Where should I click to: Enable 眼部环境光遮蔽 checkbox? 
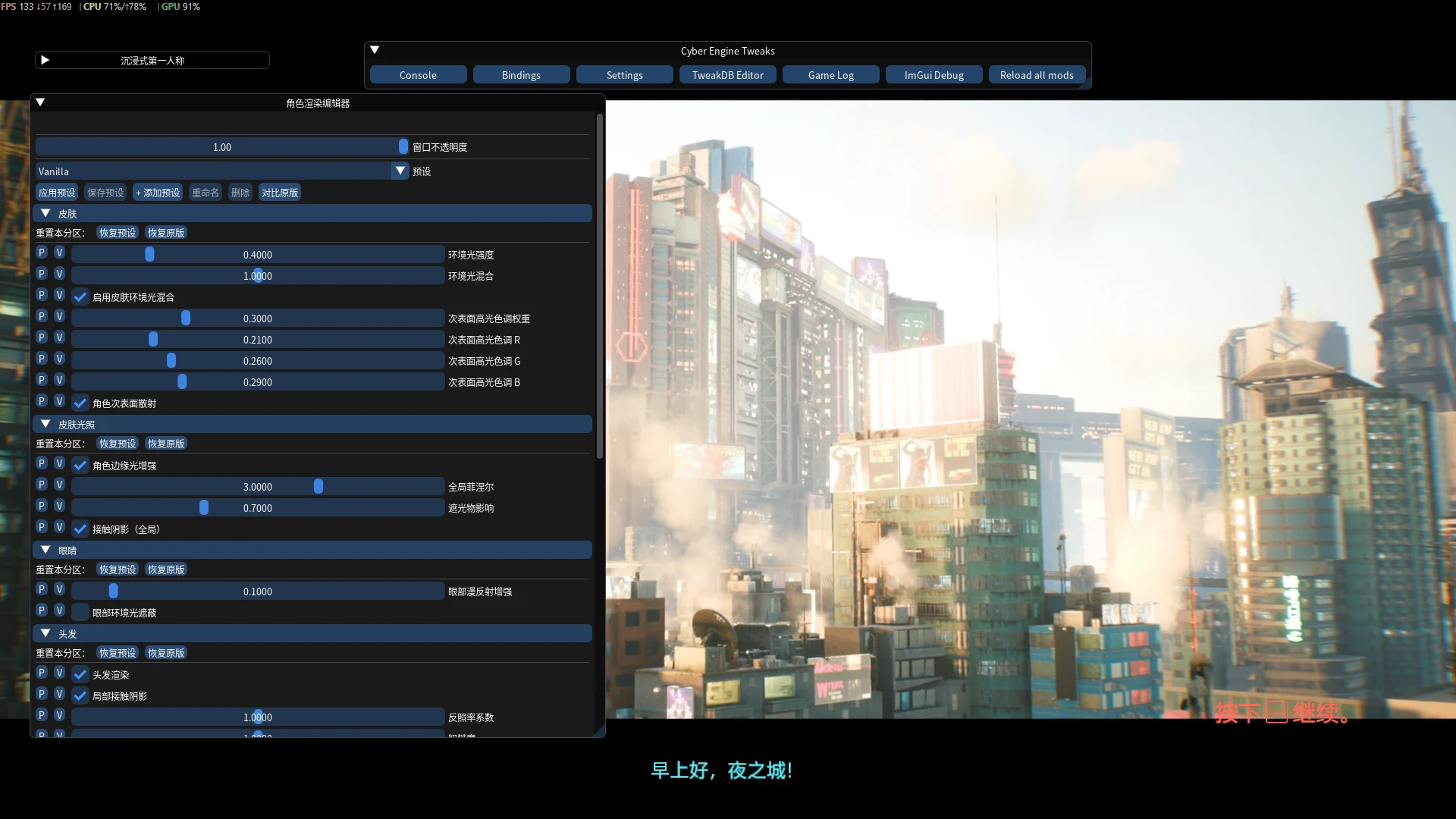(x=80, y=612)
